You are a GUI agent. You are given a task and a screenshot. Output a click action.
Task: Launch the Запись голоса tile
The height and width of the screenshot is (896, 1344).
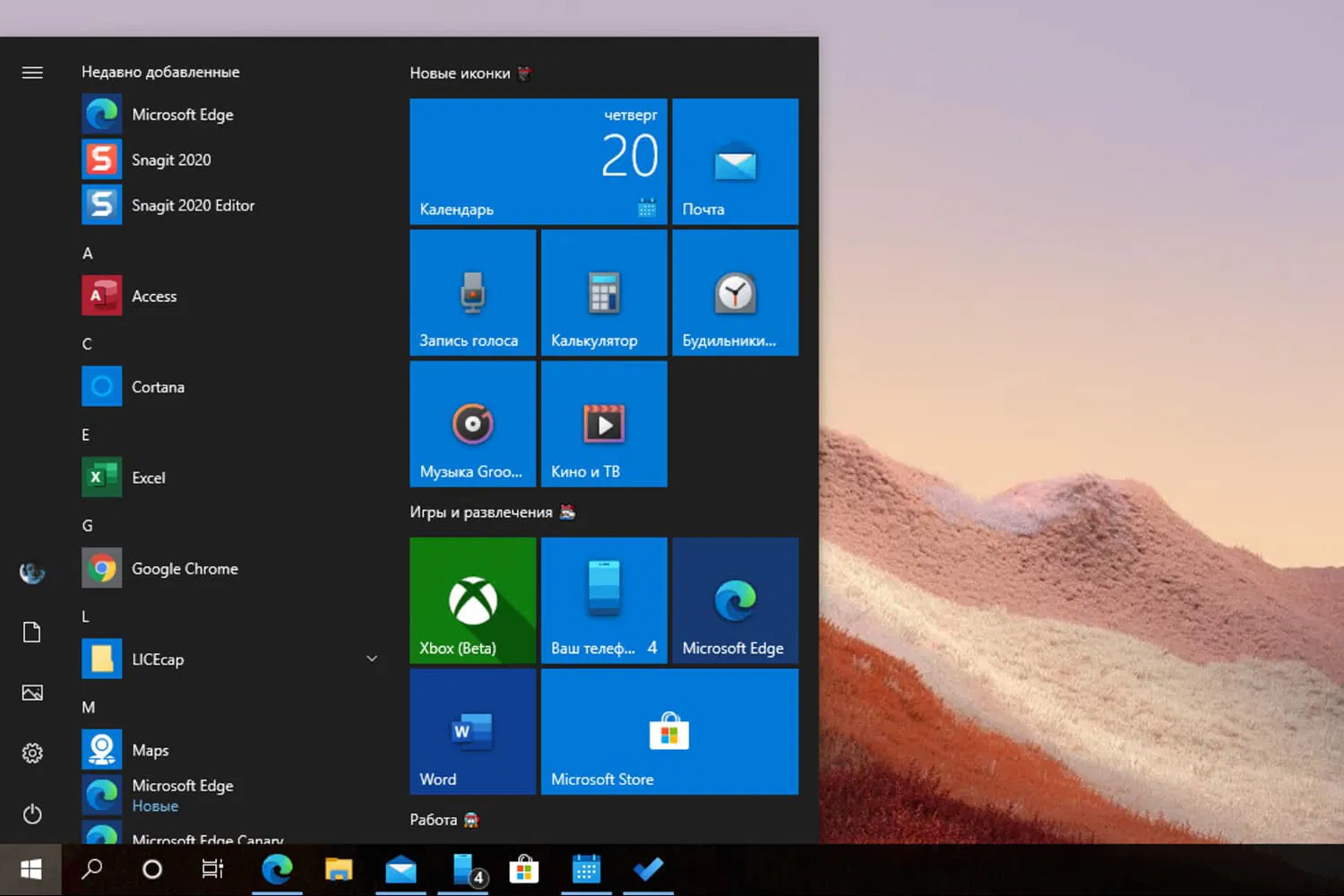point(472,292)
